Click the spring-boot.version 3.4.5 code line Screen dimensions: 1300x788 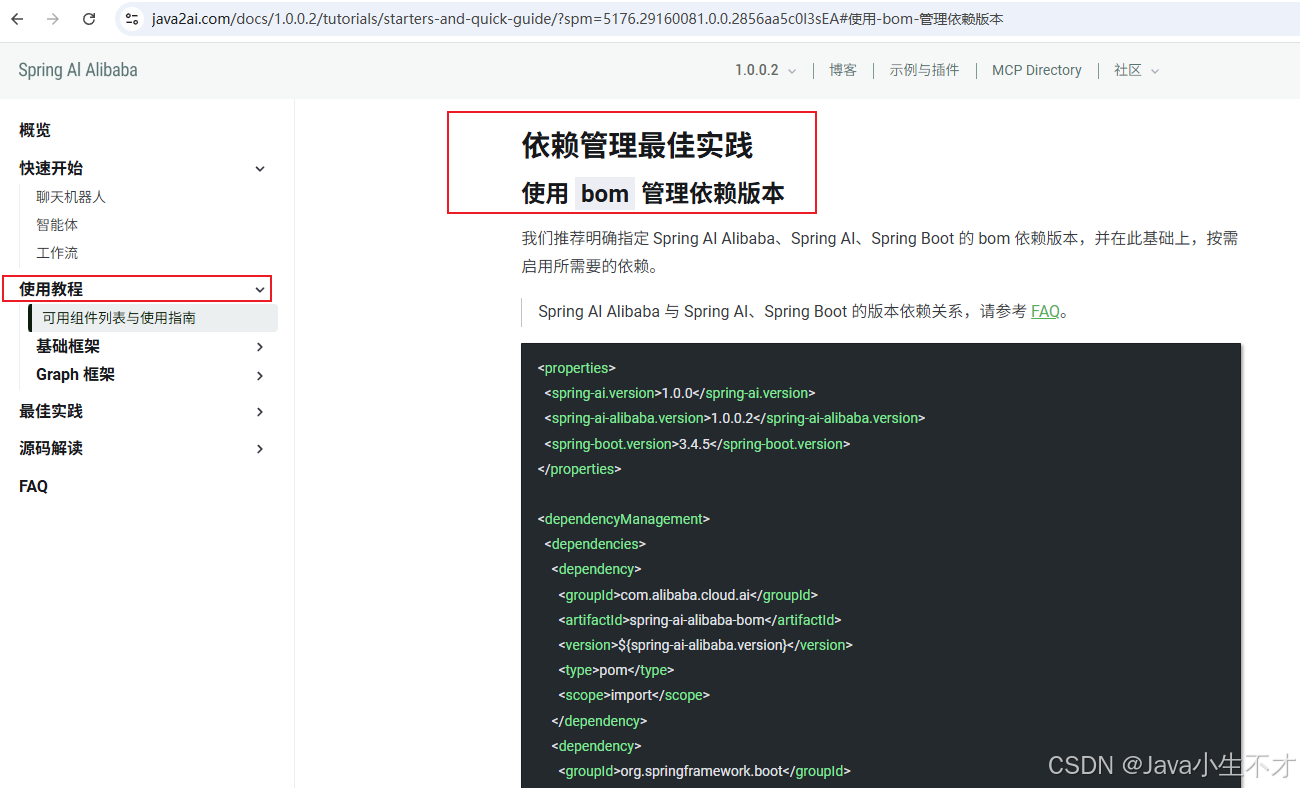click(x=697, y=443)
